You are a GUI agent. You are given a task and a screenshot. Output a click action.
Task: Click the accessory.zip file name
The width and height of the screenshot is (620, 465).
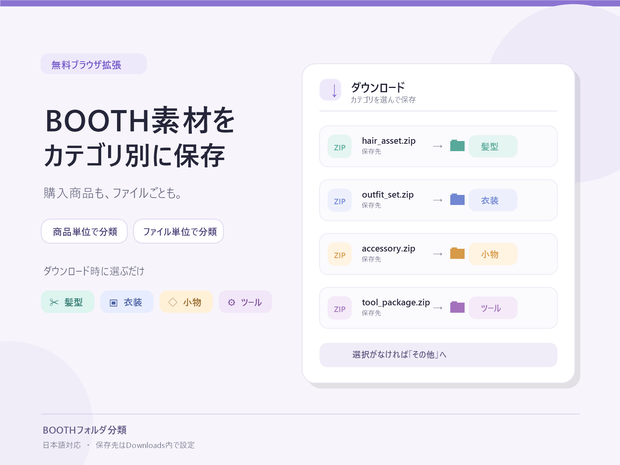[x=388, y=249]
